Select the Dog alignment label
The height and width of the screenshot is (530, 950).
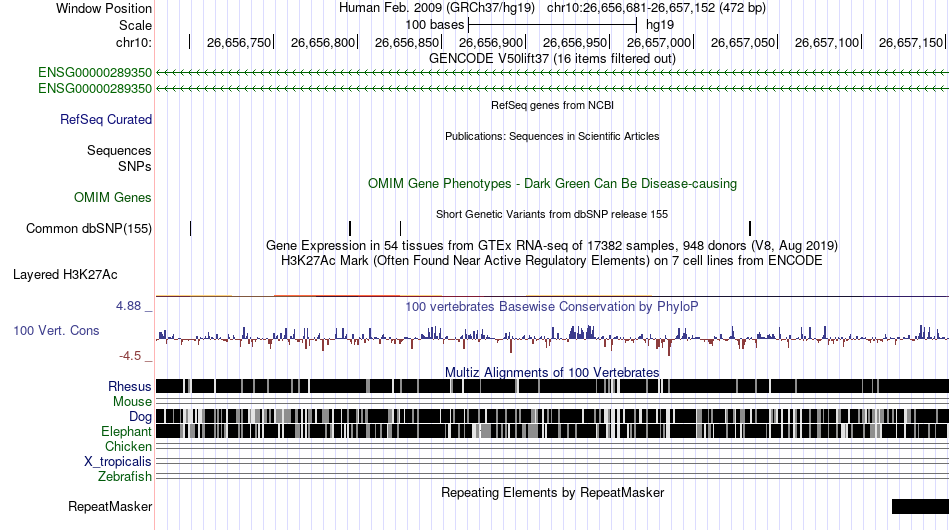pos(140,417)
